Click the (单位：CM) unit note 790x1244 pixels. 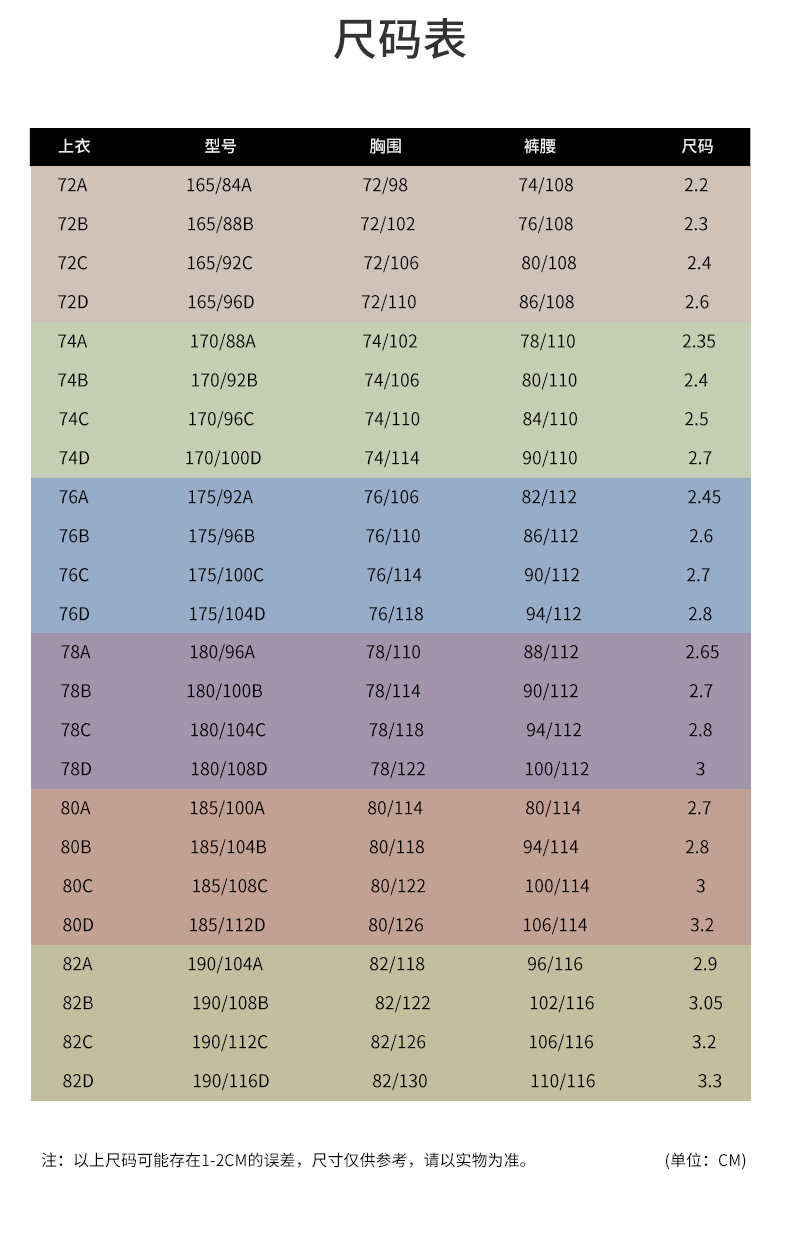pos(705,1160)
